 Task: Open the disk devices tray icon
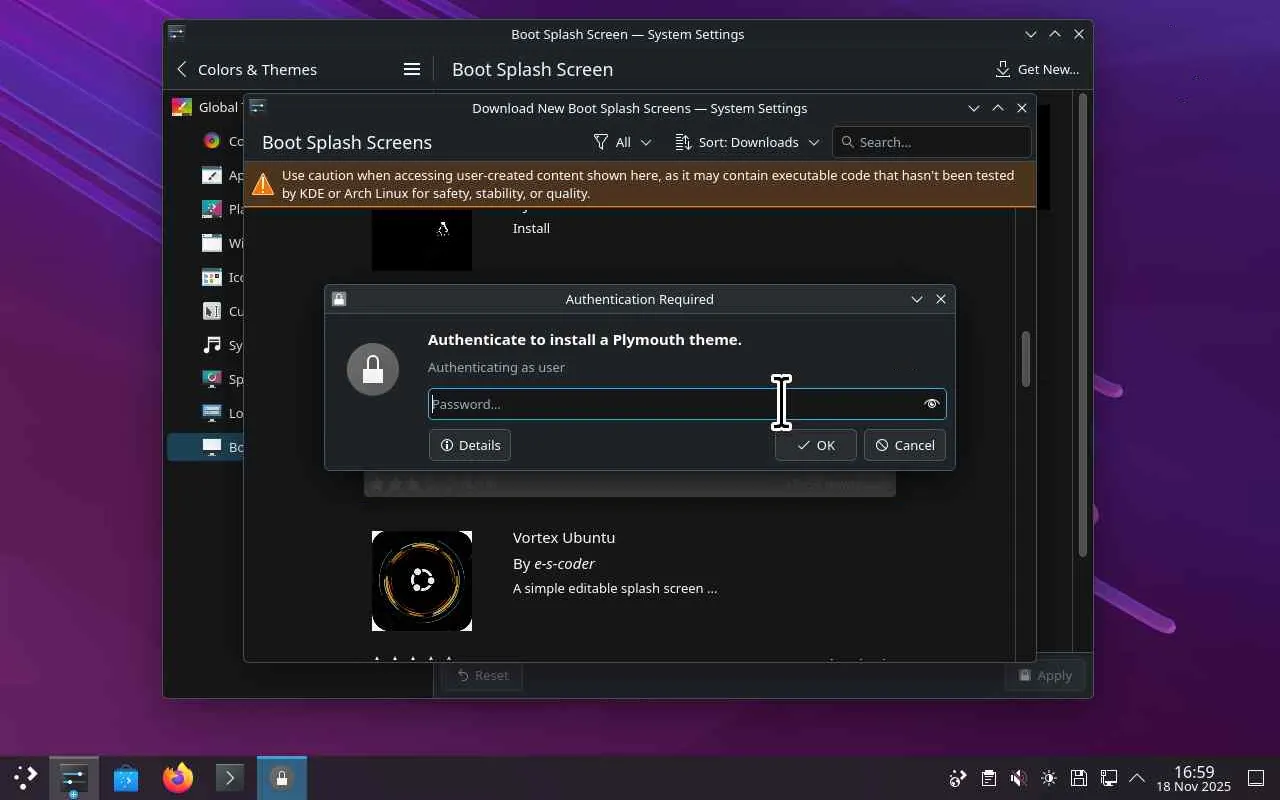pos(1078,778)
